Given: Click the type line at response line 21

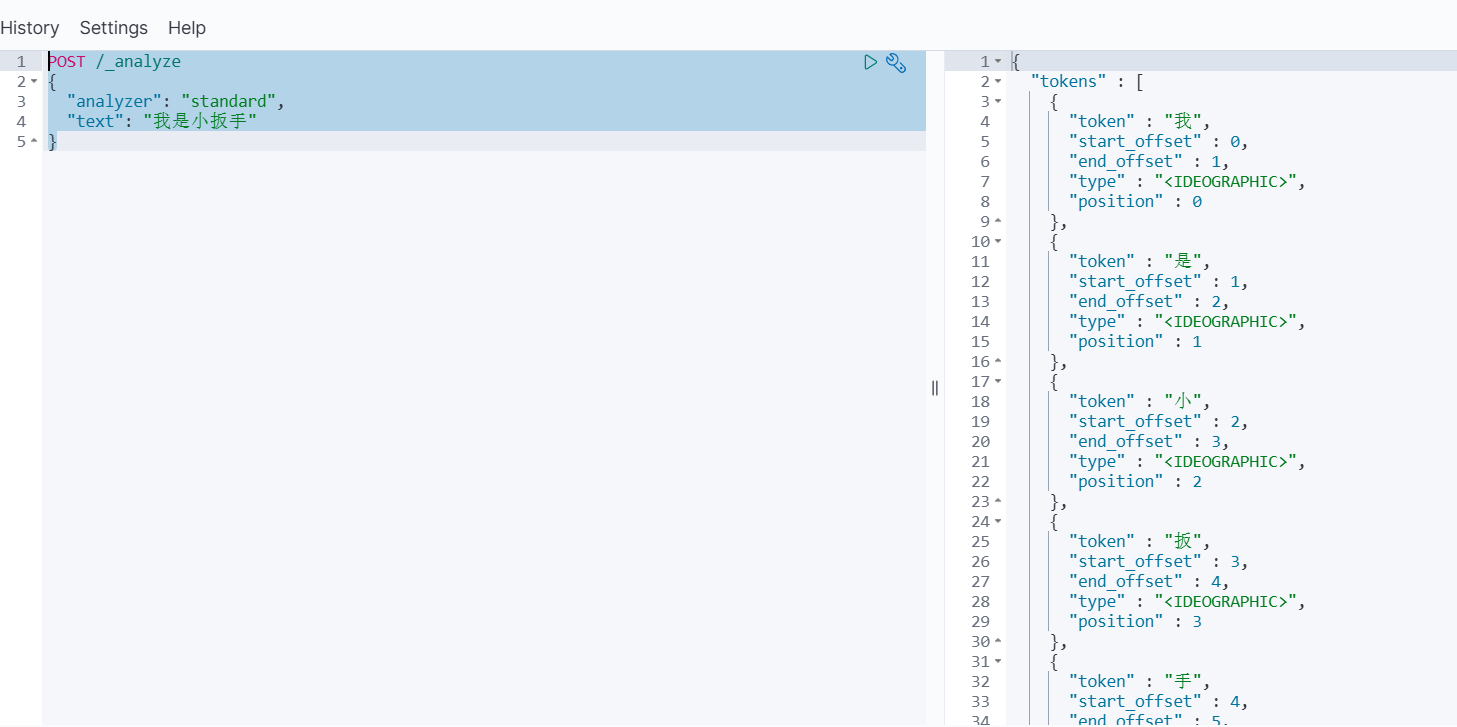Looking at the screenshot, I should pos(1187,462).
